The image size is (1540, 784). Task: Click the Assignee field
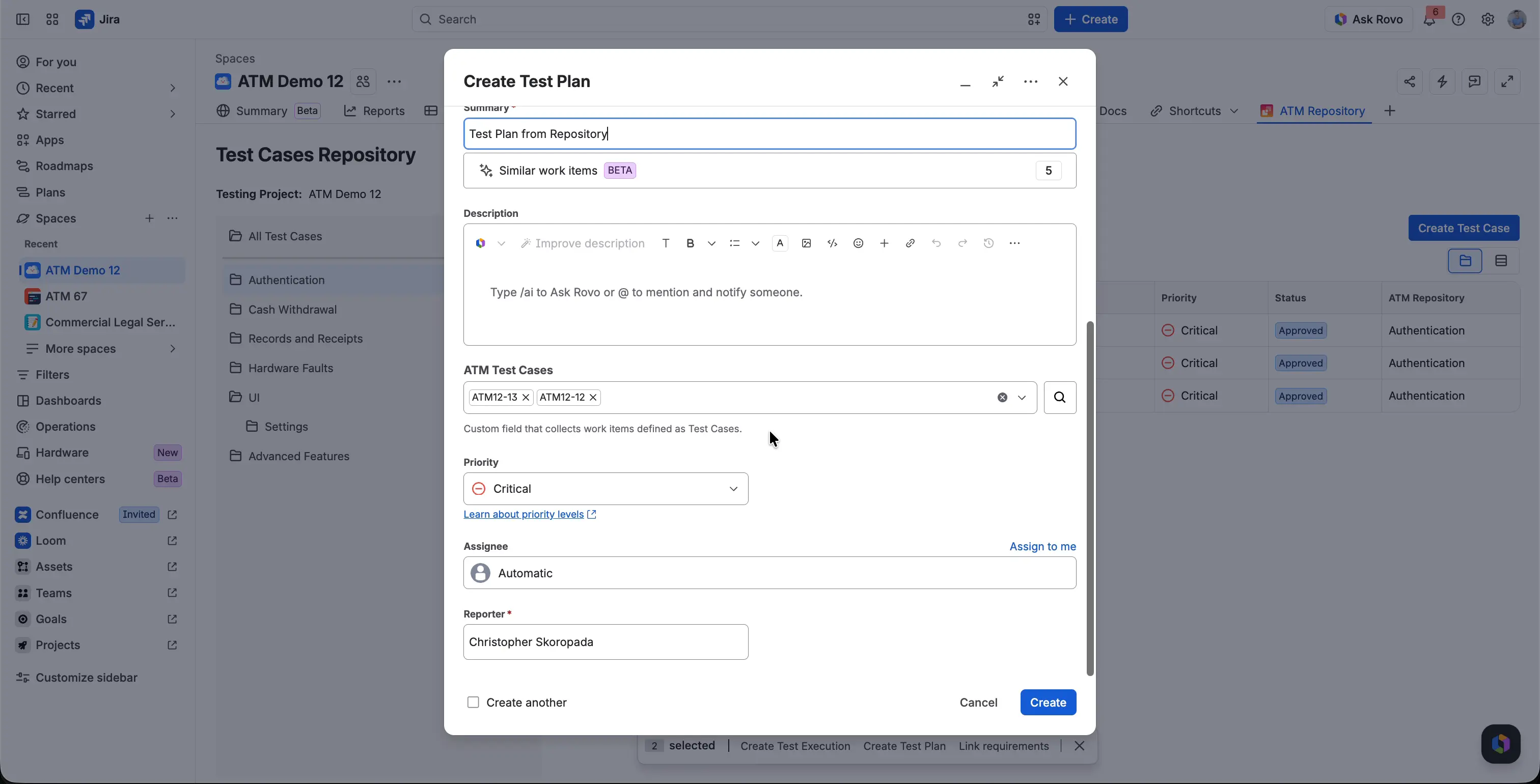769,573
